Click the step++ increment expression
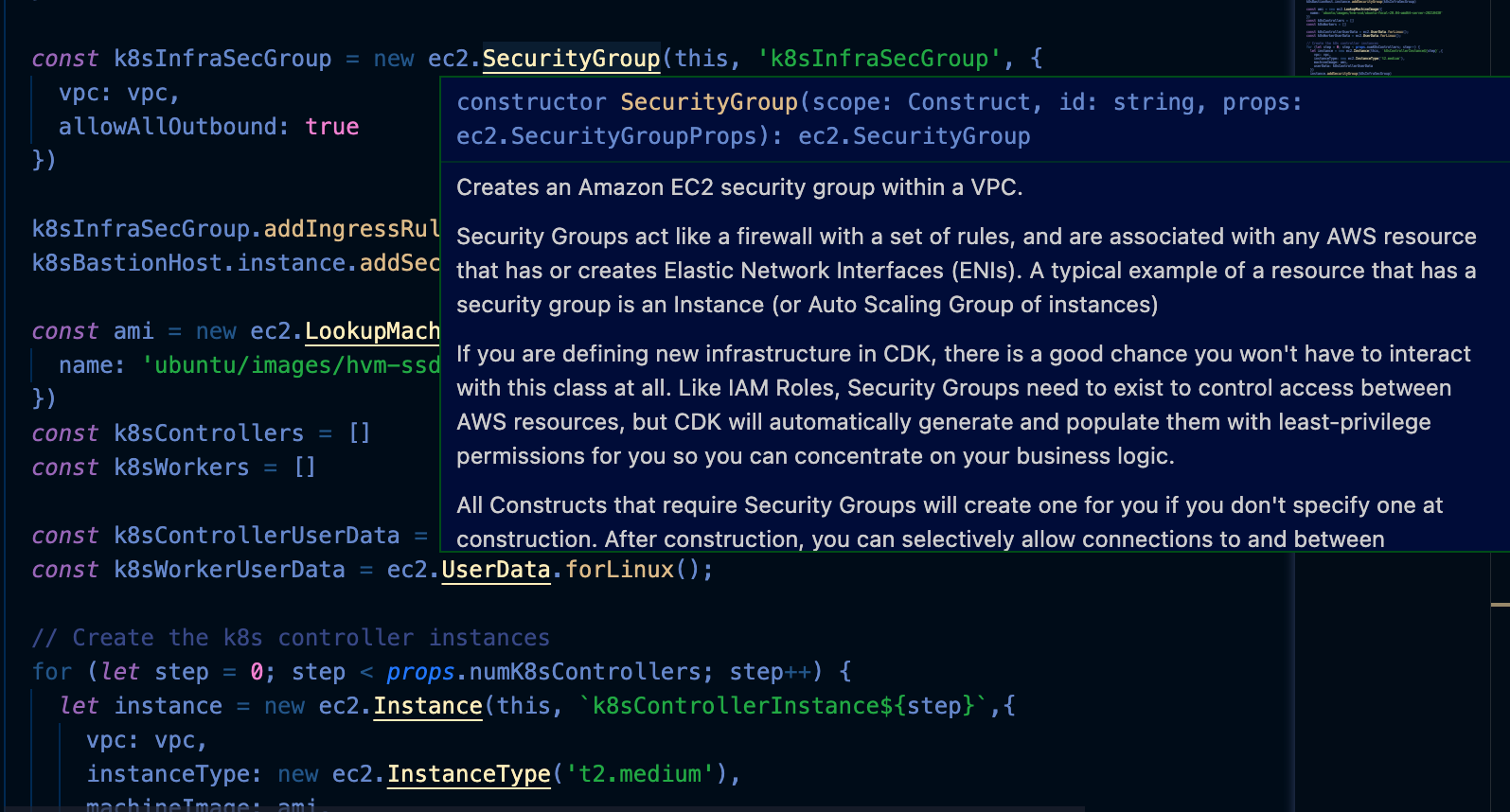Viewport: 1510px width, 812px height. click(x=770, y=672)
